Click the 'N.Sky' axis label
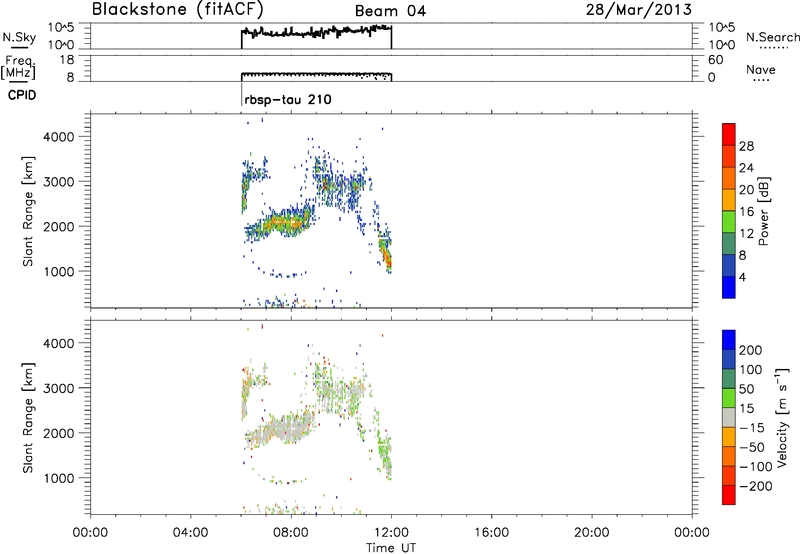The image size is (800, 554). coord(19,38)
